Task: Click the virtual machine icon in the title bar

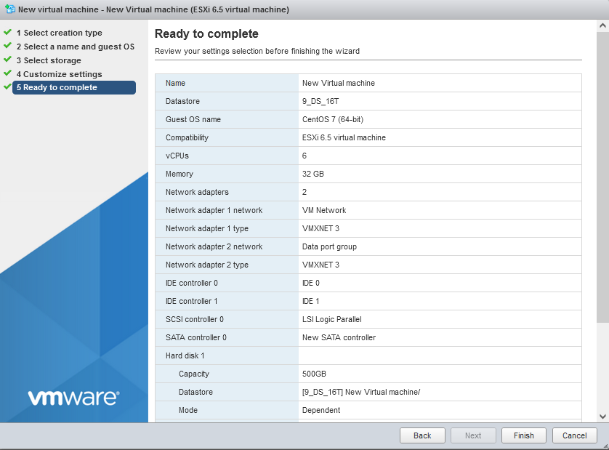Action: point(10,9)
